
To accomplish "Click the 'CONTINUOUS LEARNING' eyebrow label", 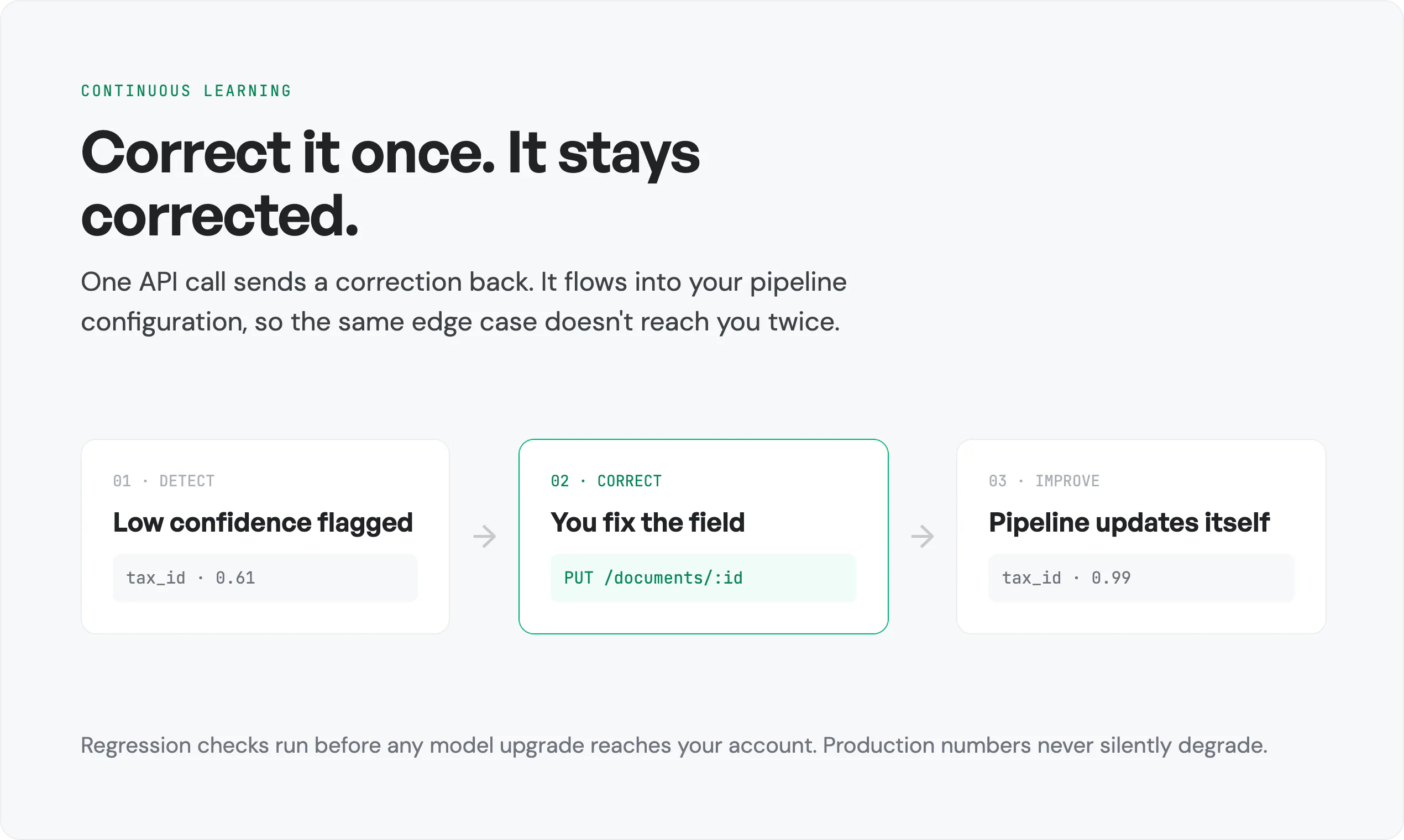I will (186, 91).
